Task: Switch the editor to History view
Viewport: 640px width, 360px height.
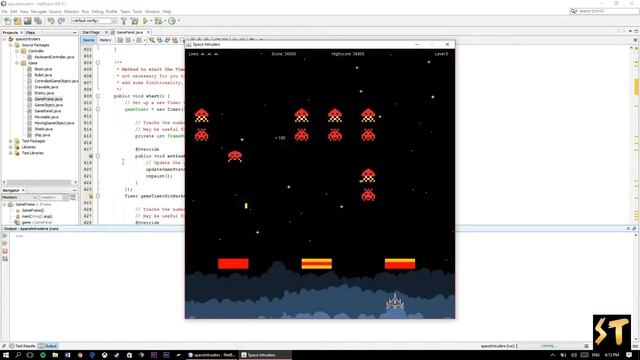Action: click(105, 40)
